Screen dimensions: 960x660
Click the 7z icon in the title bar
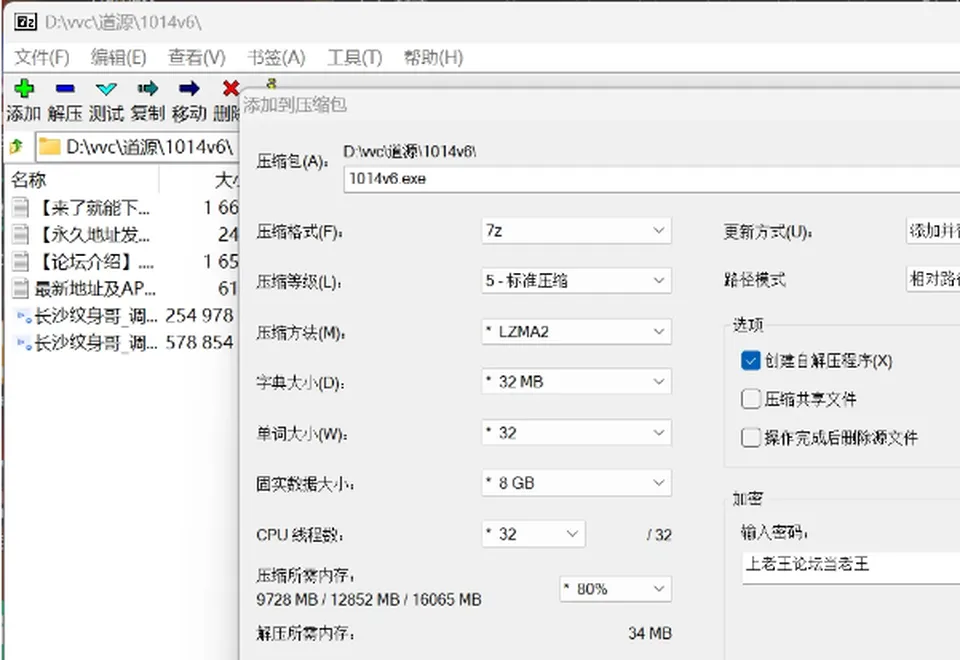(26, 23)
